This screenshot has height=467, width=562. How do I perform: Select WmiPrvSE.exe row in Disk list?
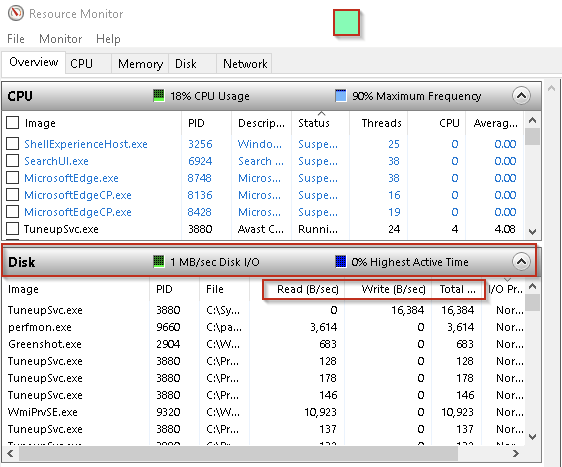[264, 412]
